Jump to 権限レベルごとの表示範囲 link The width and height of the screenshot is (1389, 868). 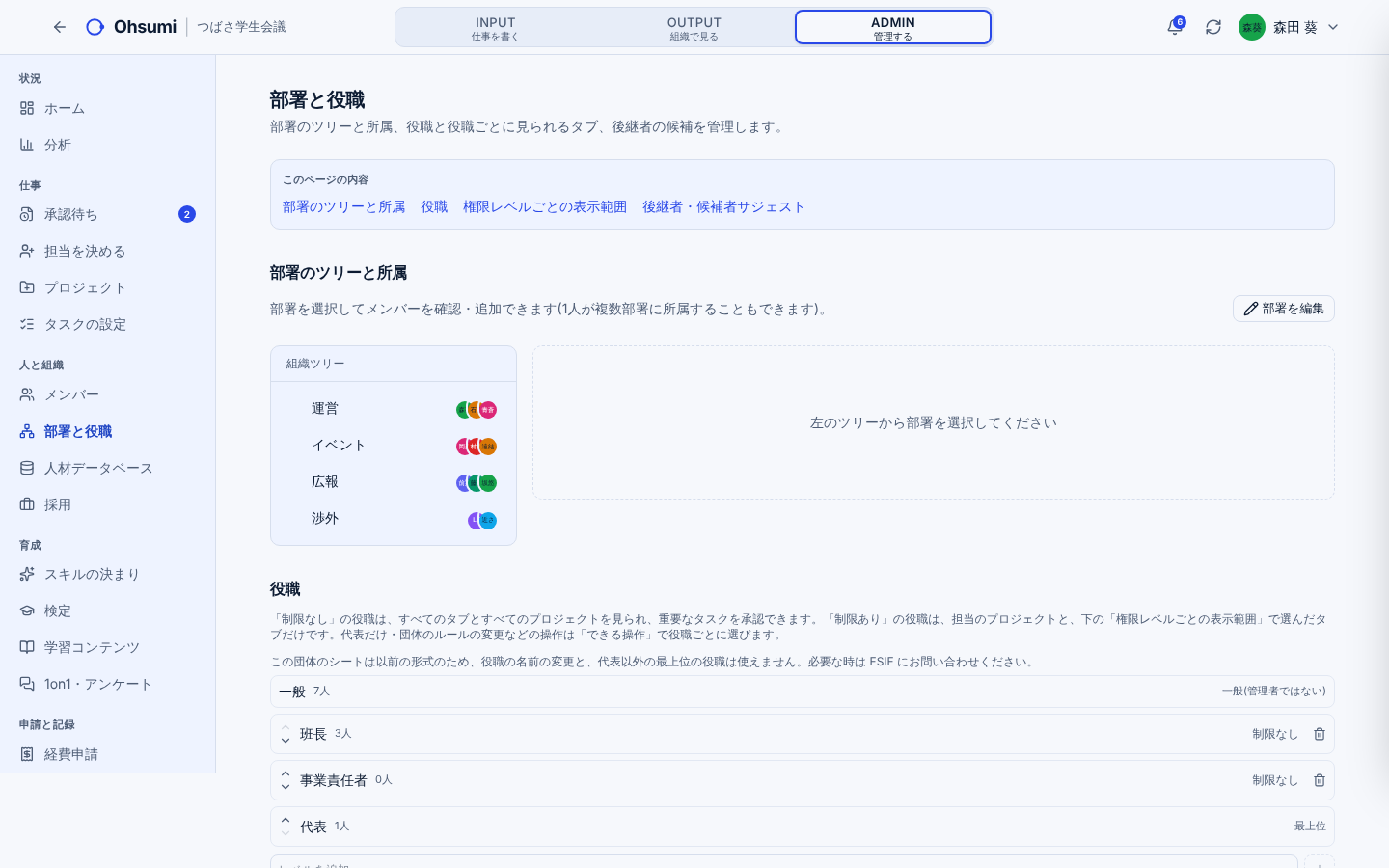tap(545, 206)
